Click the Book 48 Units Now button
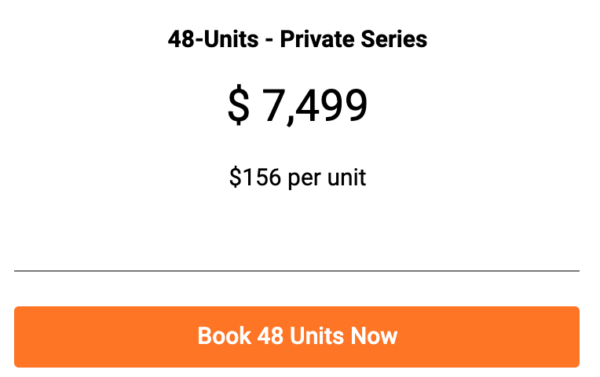600x377 pixels. coord(297,336)
